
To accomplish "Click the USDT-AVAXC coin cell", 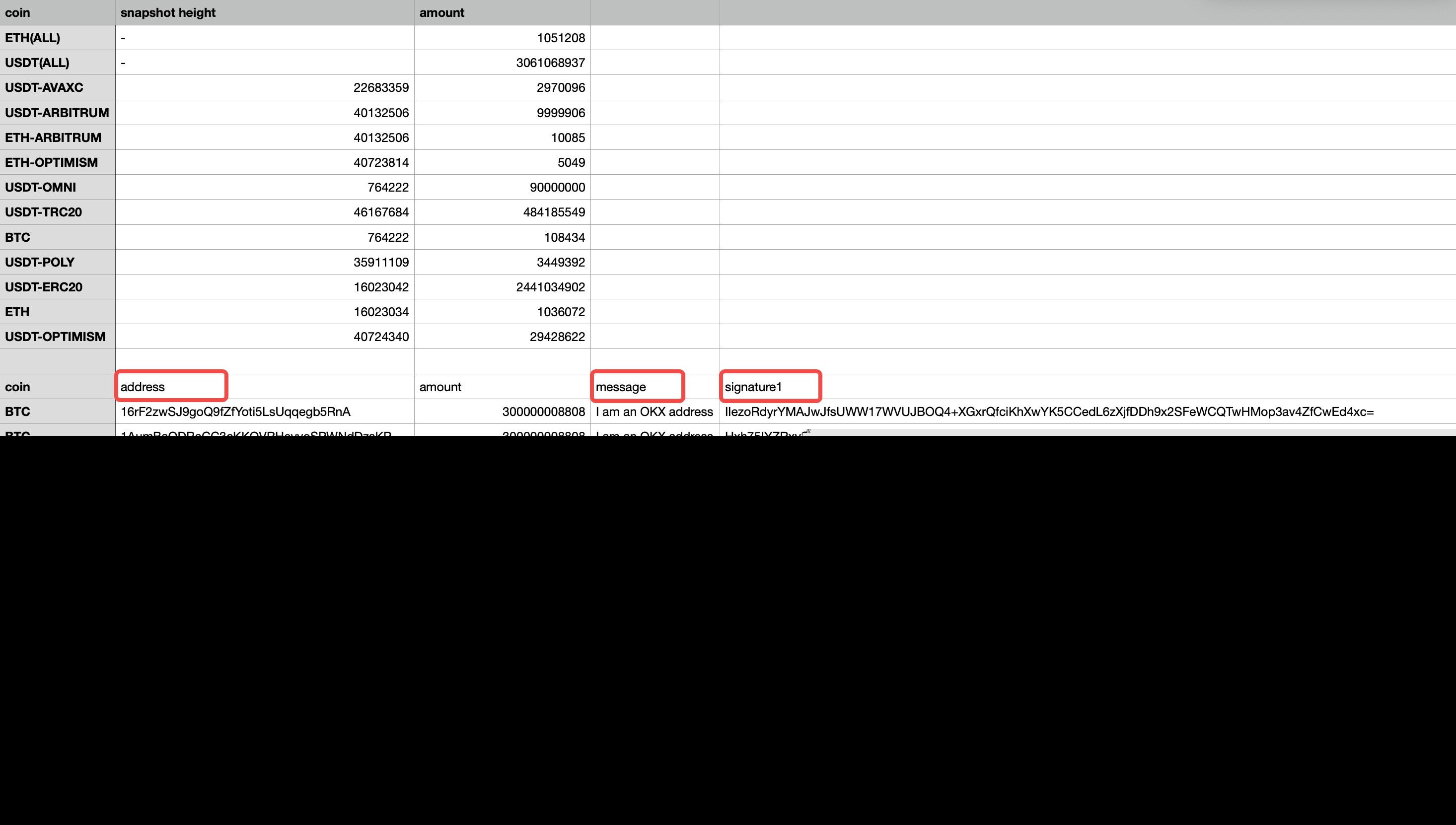I will click(44, 87).
